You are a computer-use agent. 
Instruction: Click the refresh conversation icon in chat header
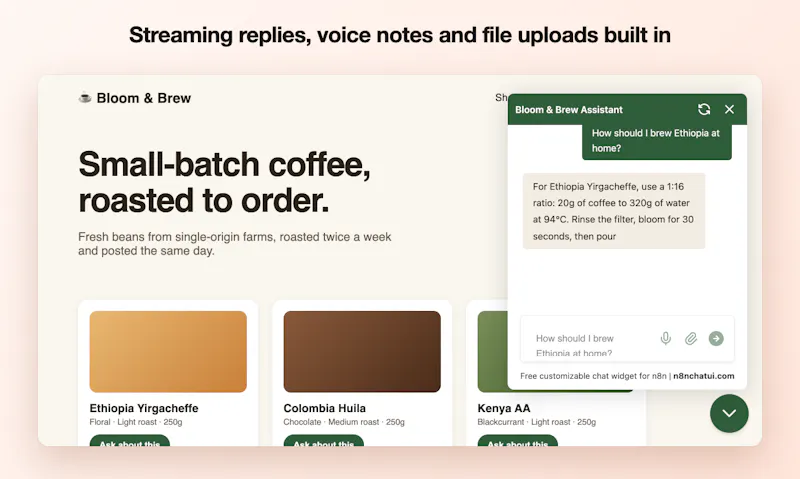tap(704, 109)
